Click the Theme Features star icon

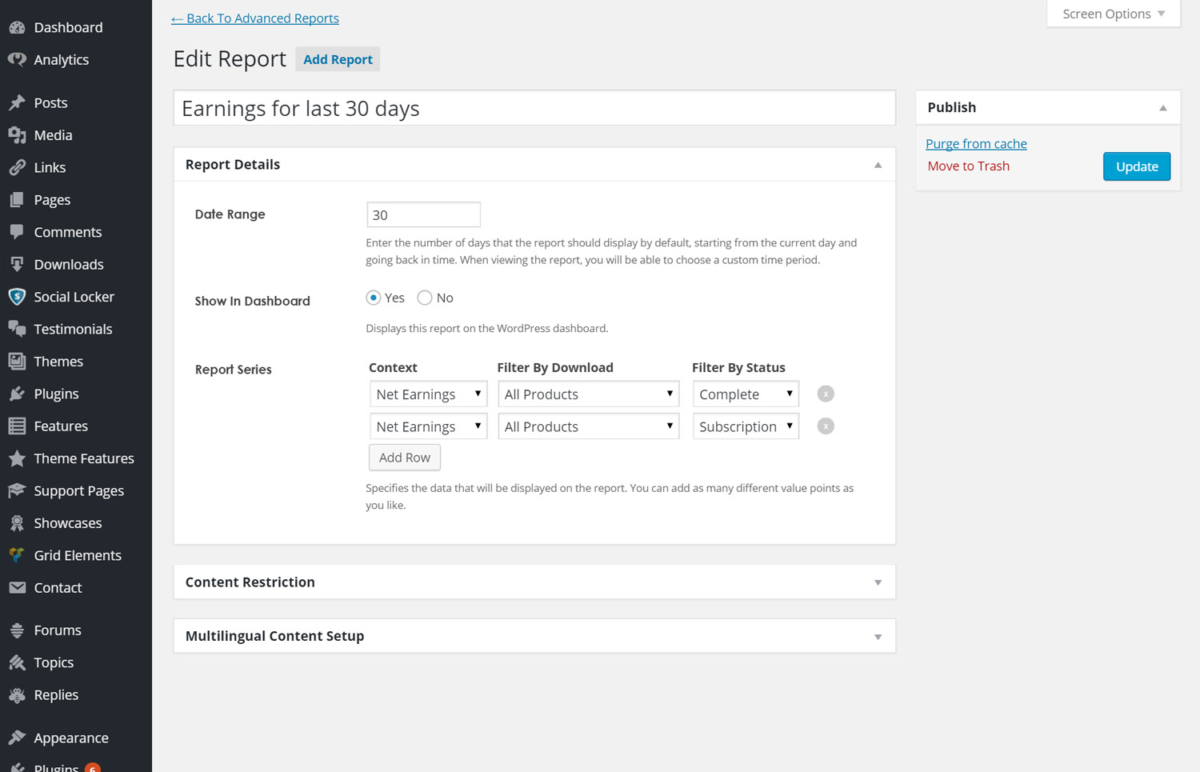point(17,459)
